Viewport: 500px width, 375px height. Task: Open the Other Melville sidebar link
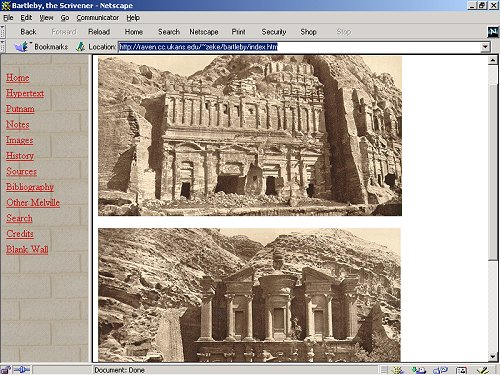[x=33, y=203]
